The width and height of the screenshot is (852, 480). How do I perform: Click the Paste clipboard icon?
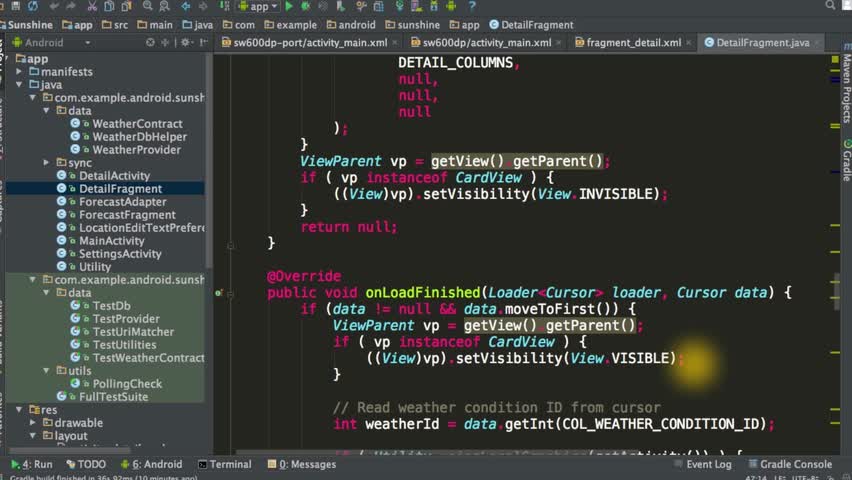[x=127, y=6]
